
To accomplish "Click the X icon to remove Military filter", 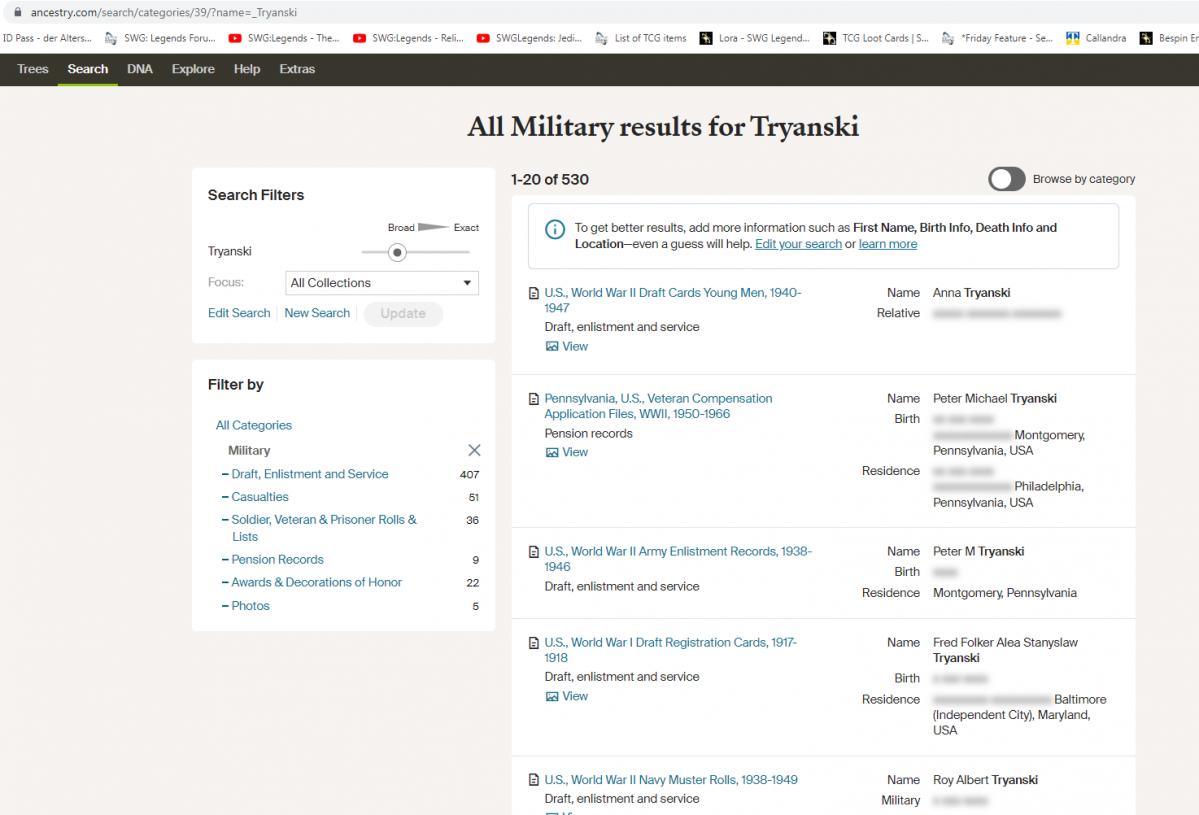I will (474, 451).
